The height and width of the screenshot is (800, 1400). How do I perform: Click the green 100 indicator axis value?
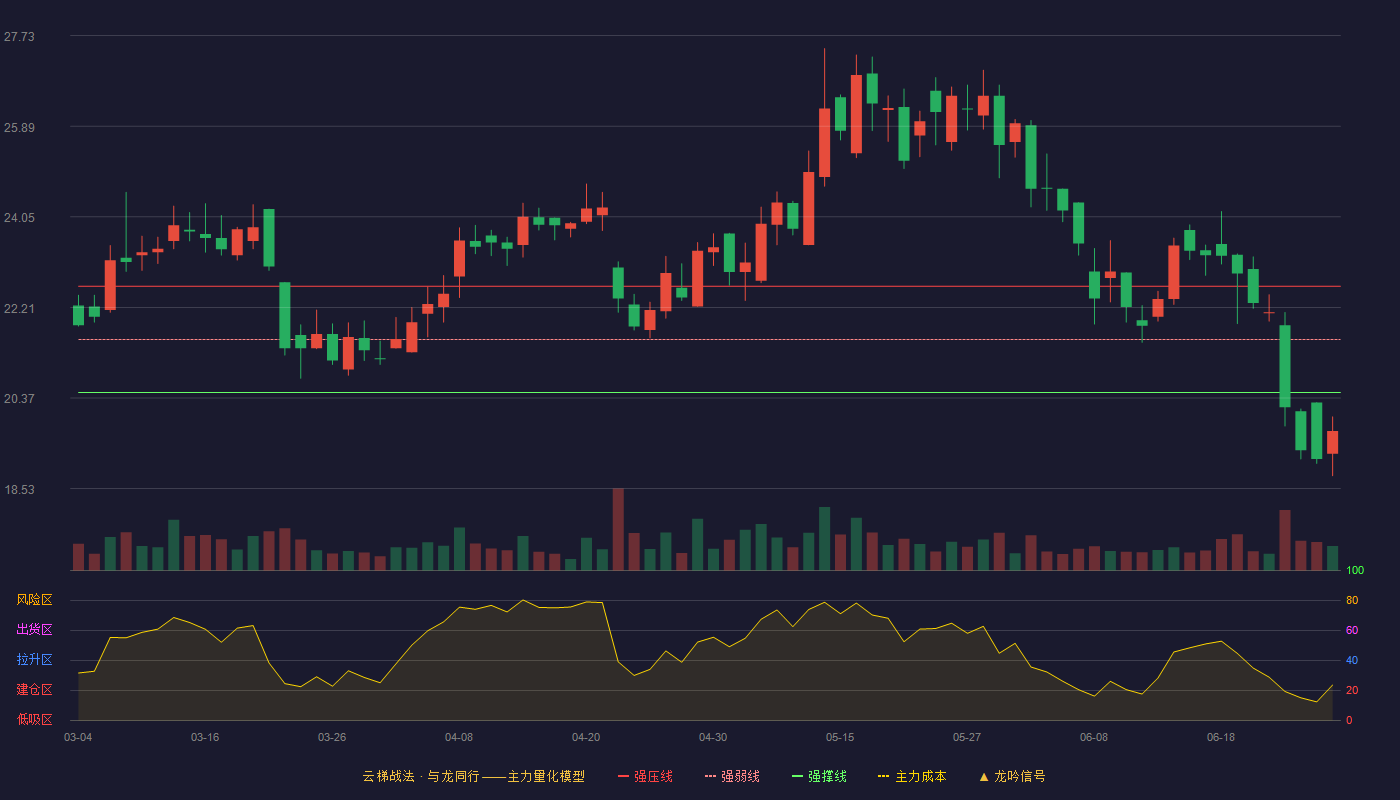click(x=1355, y=570)
